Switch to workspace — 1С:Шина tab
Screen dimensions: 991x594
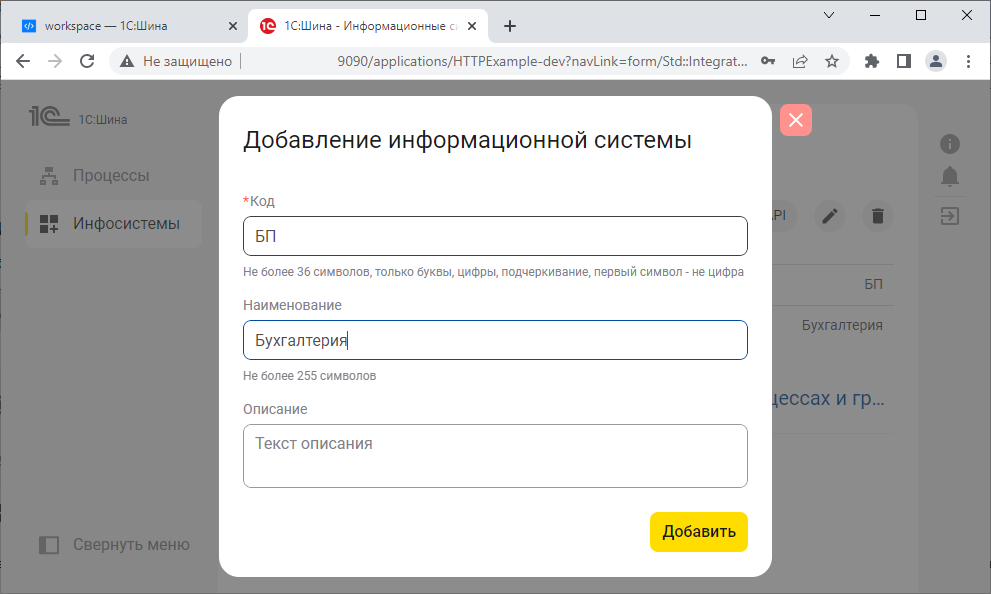point(118,26)
